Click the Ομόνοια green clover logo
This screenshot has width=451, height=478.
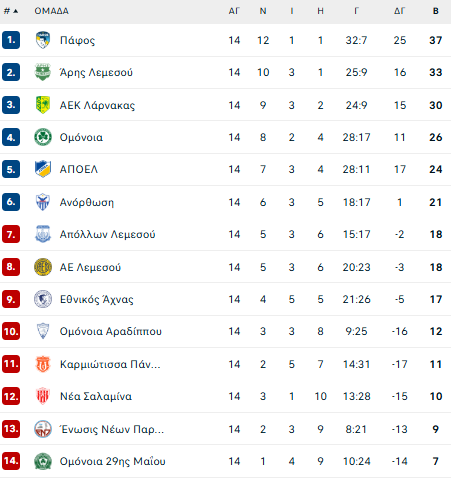[43, 137]
